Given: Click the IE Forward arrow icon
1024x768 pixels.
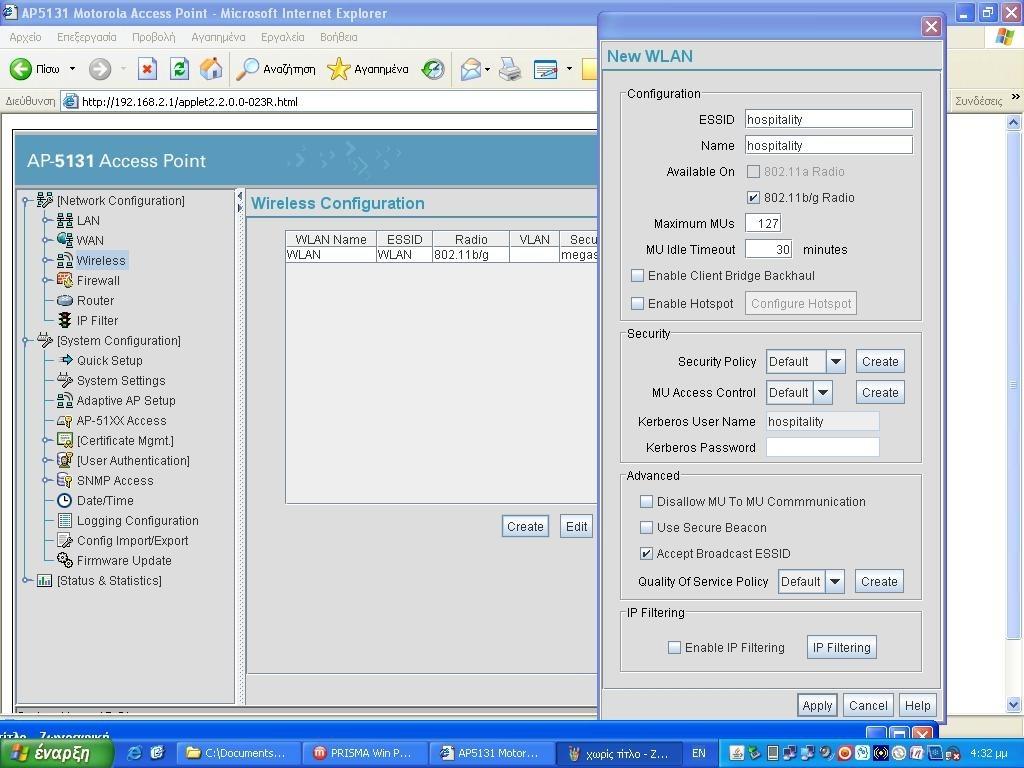Looking at the screenshot, I should click(100, 69).
